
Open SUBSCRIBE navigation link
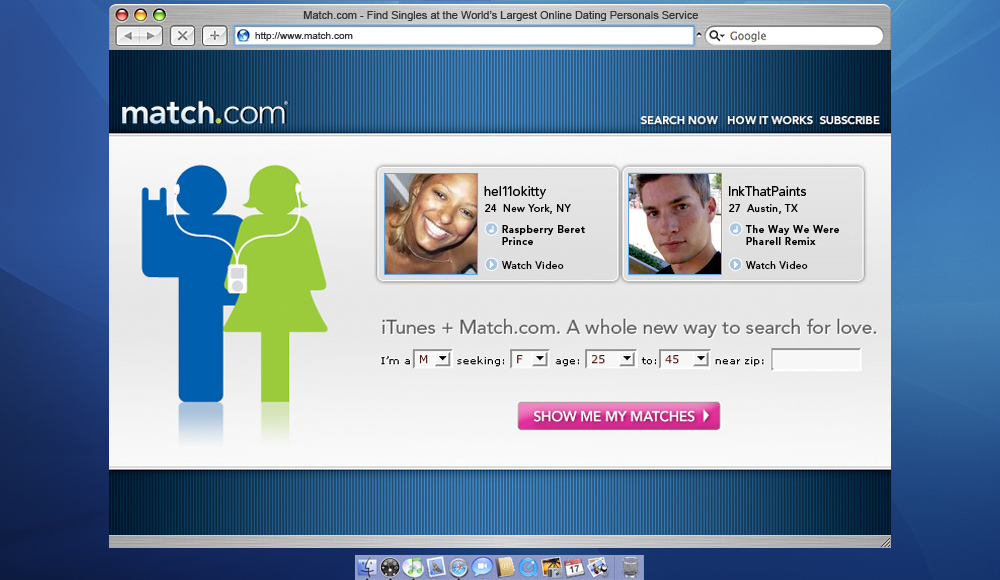(849, 120)
